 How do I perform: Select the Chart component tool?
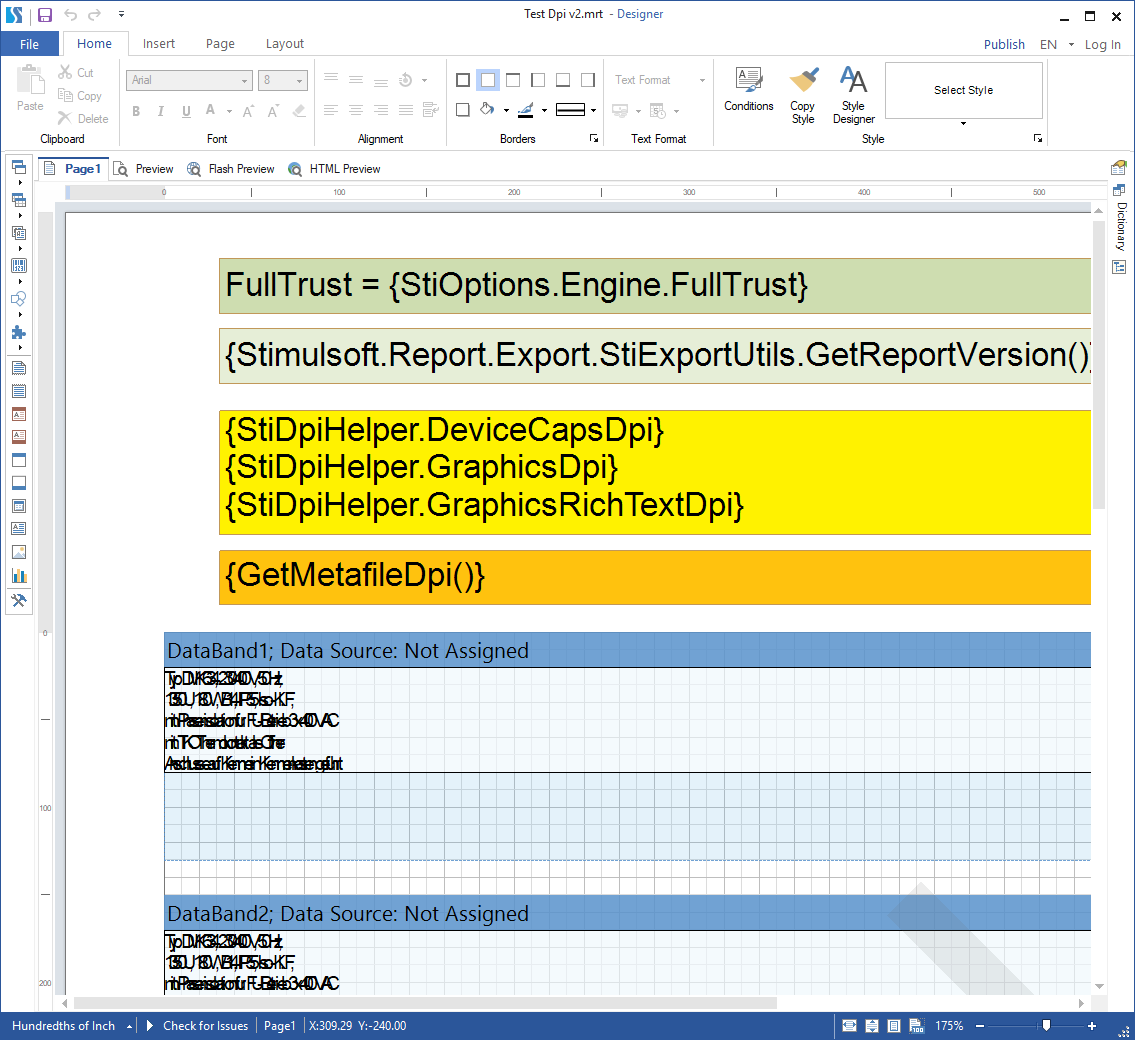(19, 576)
